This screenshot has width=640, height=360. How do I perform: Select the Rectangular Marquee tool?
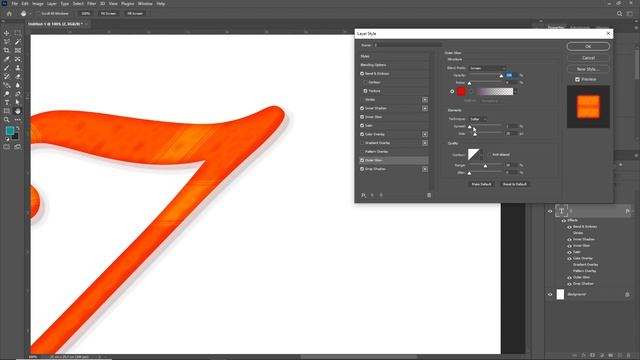tap(18, 33)
